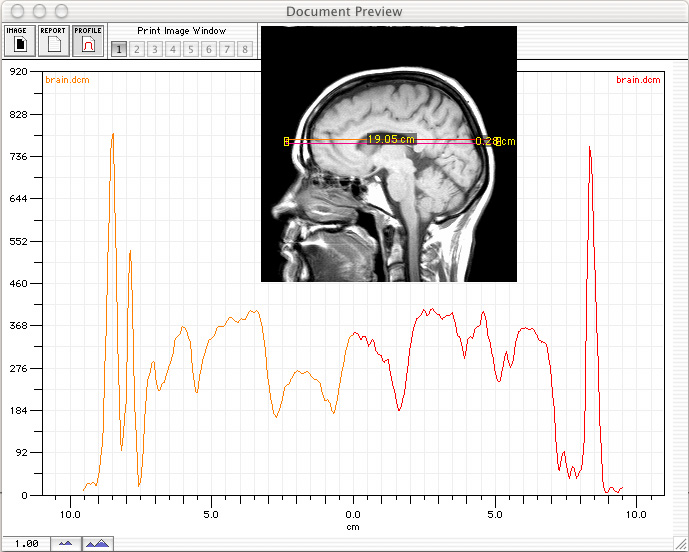Select print image window 4
The image size is (689, 552).
click(x=173, y=49)
